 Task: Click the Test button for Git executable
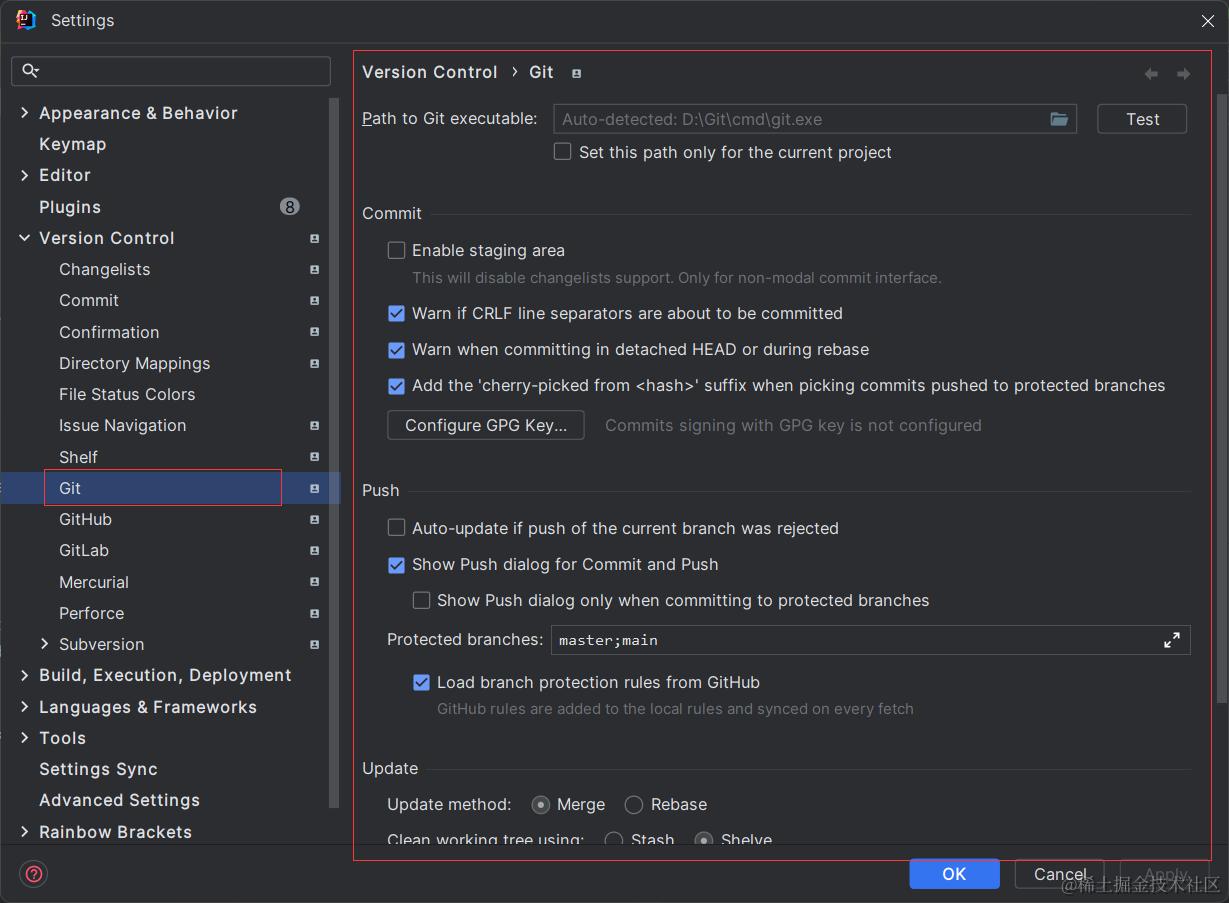pyautogui.click(x=1142, y=119)
